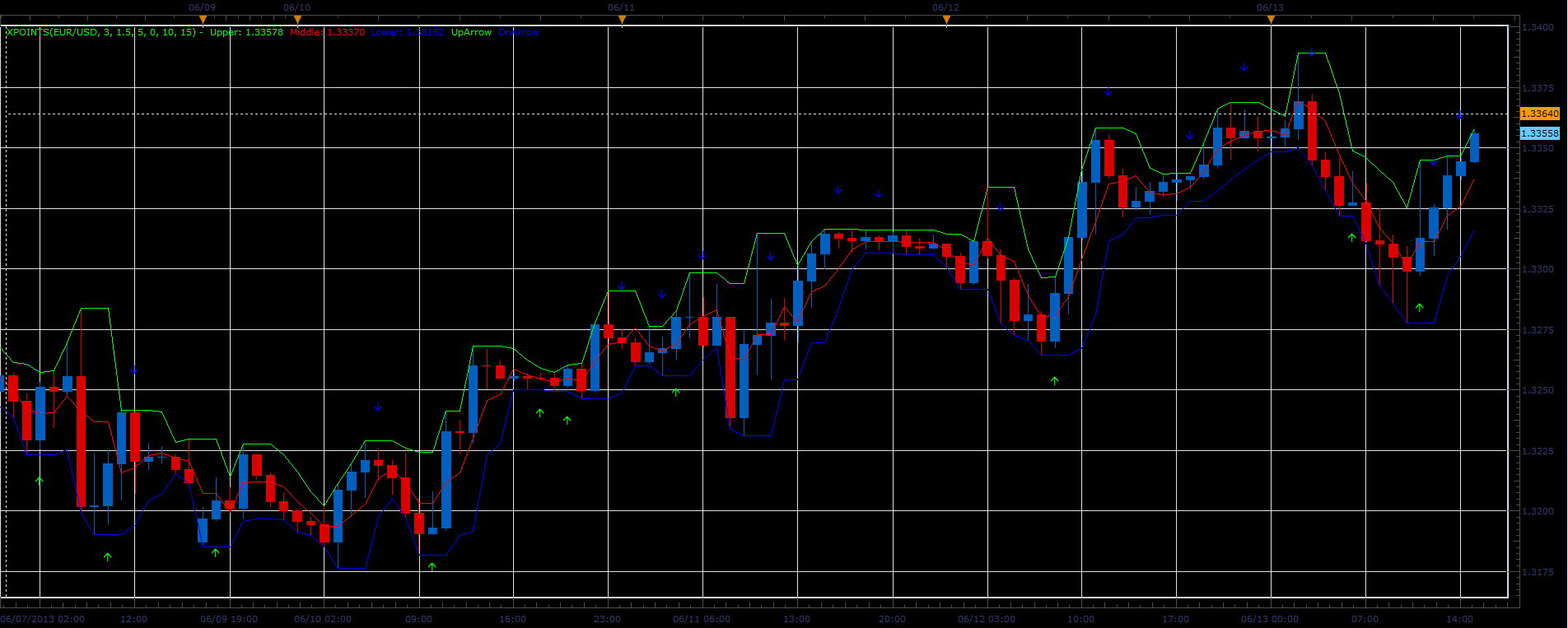Click the 1.3375 price axis label

1538,88
